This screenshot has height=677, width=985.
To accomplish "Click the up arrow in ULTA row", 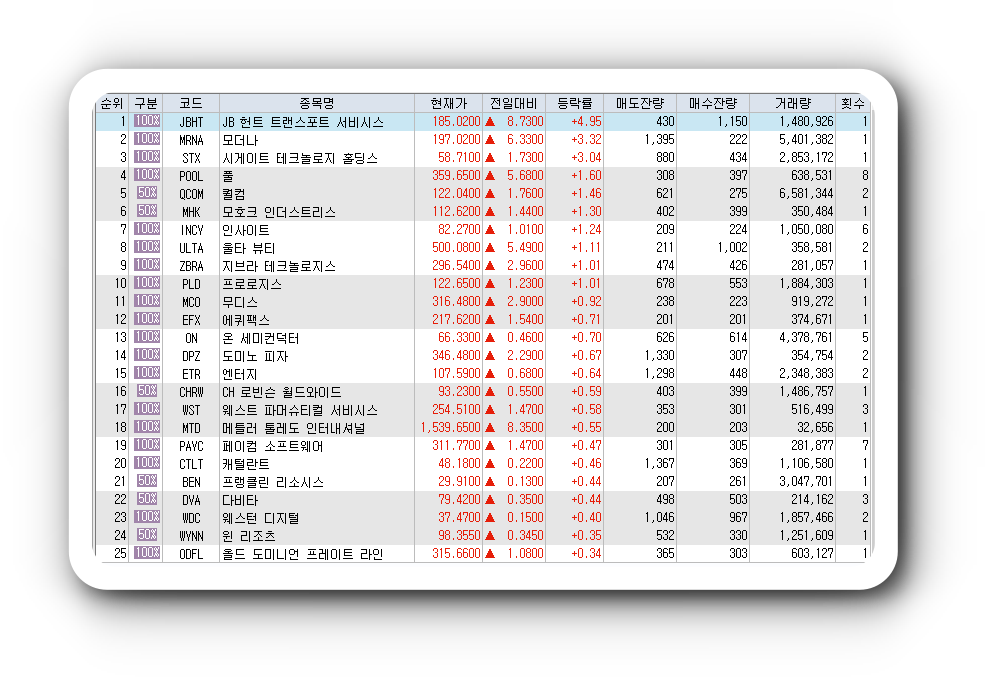I will (490, 247).
